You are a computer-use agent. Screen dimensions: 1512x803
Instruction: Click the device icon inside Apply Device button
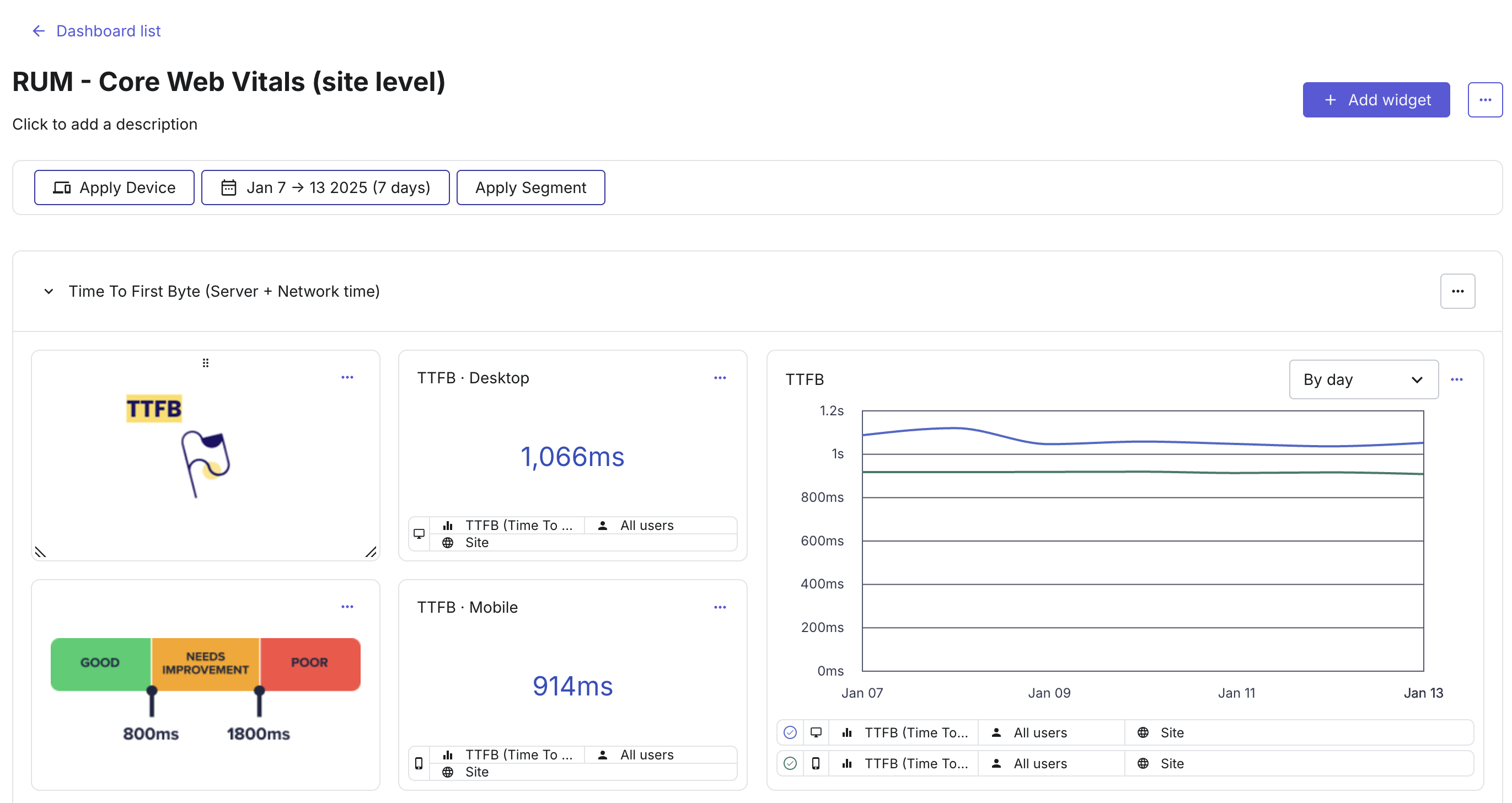(63, 188)
